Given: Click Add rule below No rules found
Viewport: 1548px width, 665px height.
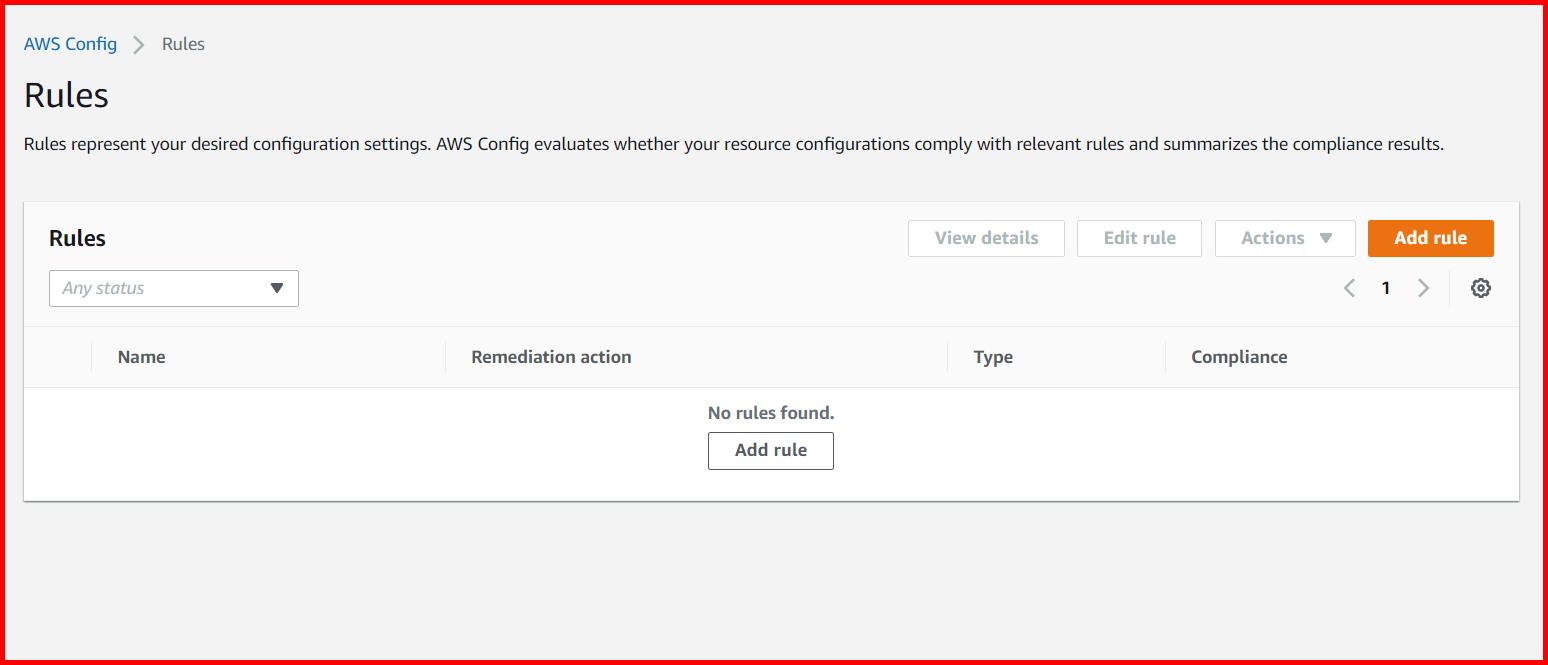Looking at the screenshot, I should 770,450.
